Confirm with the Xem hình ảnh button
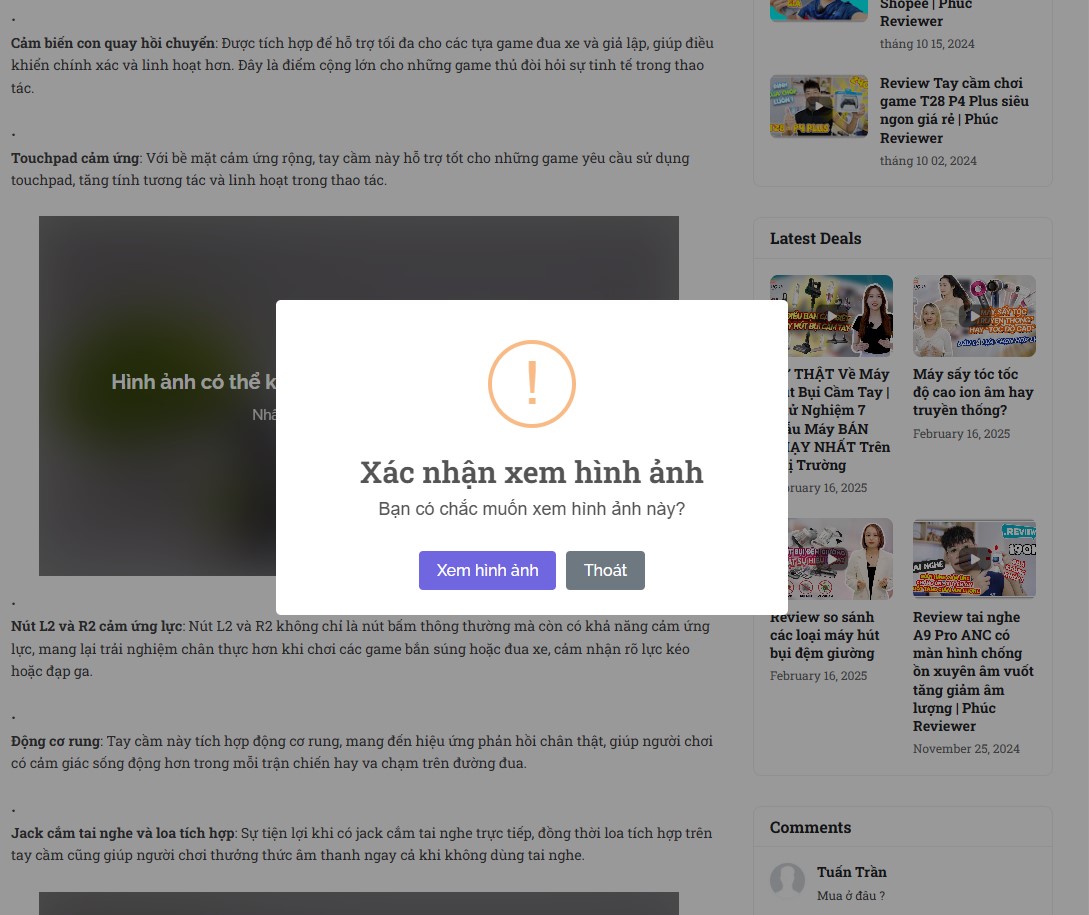The height and width of the screenshot is (915, 1089). pos(487,570)
